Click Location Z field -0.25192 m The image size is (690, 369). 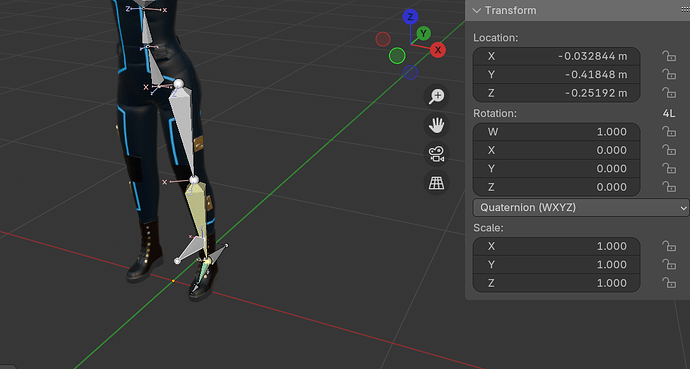(x=557, y=93)
